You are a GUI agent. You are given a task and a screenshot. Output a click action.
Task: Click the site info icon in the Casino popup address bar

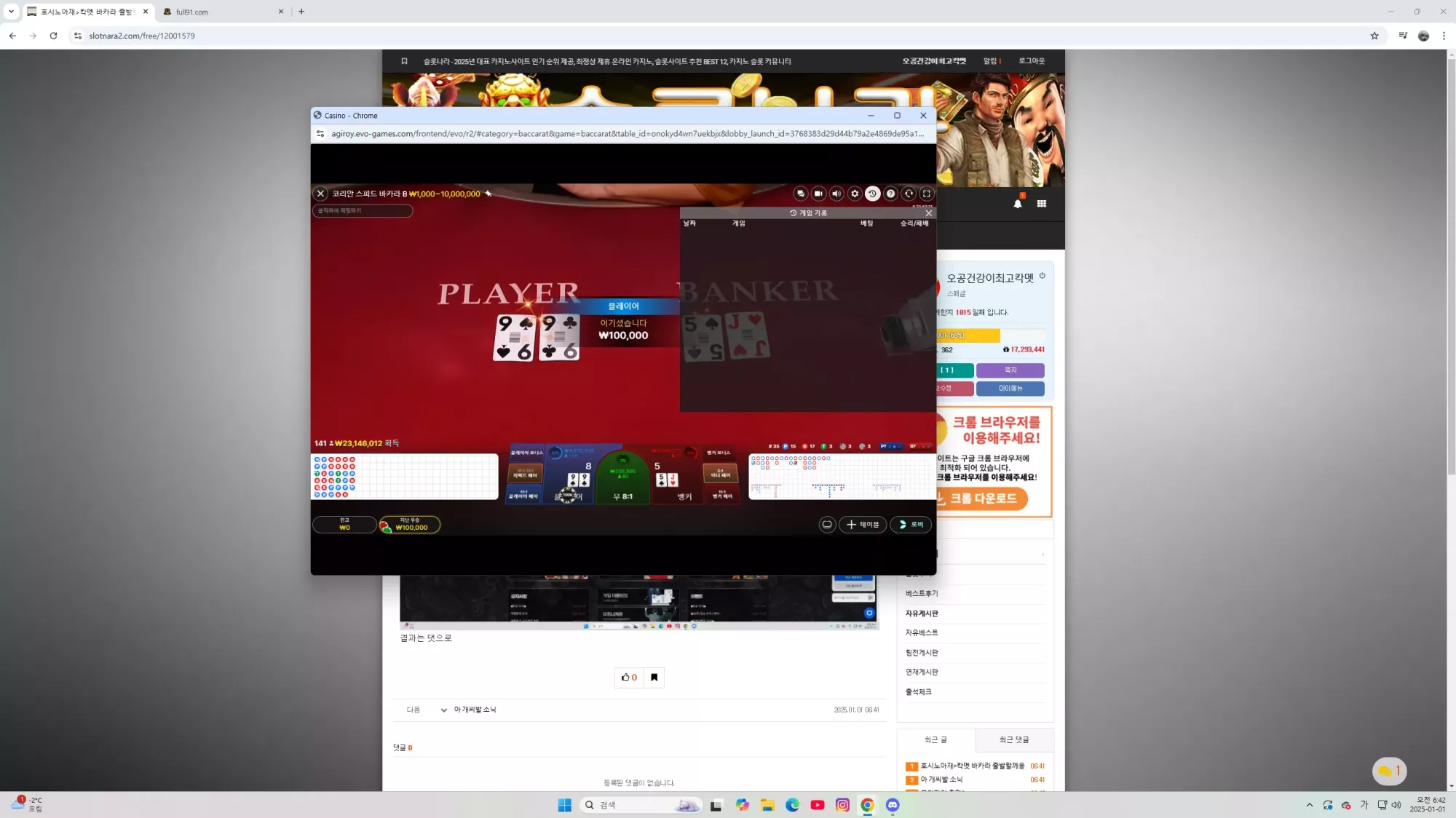pyautogui.click(x=320, y=134)
